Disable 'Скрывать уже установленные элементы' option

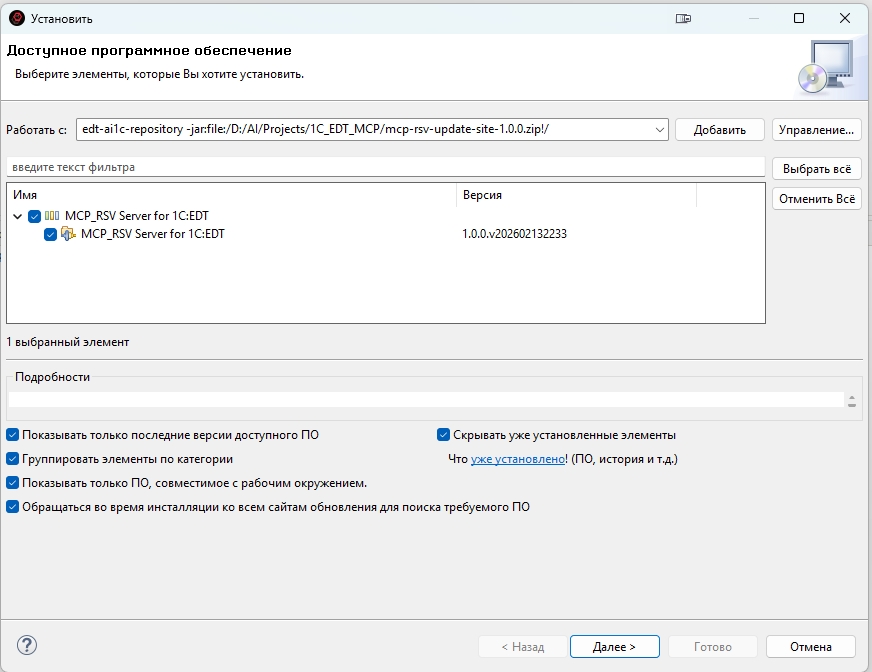pyautogui.click(x=444, y=435)
